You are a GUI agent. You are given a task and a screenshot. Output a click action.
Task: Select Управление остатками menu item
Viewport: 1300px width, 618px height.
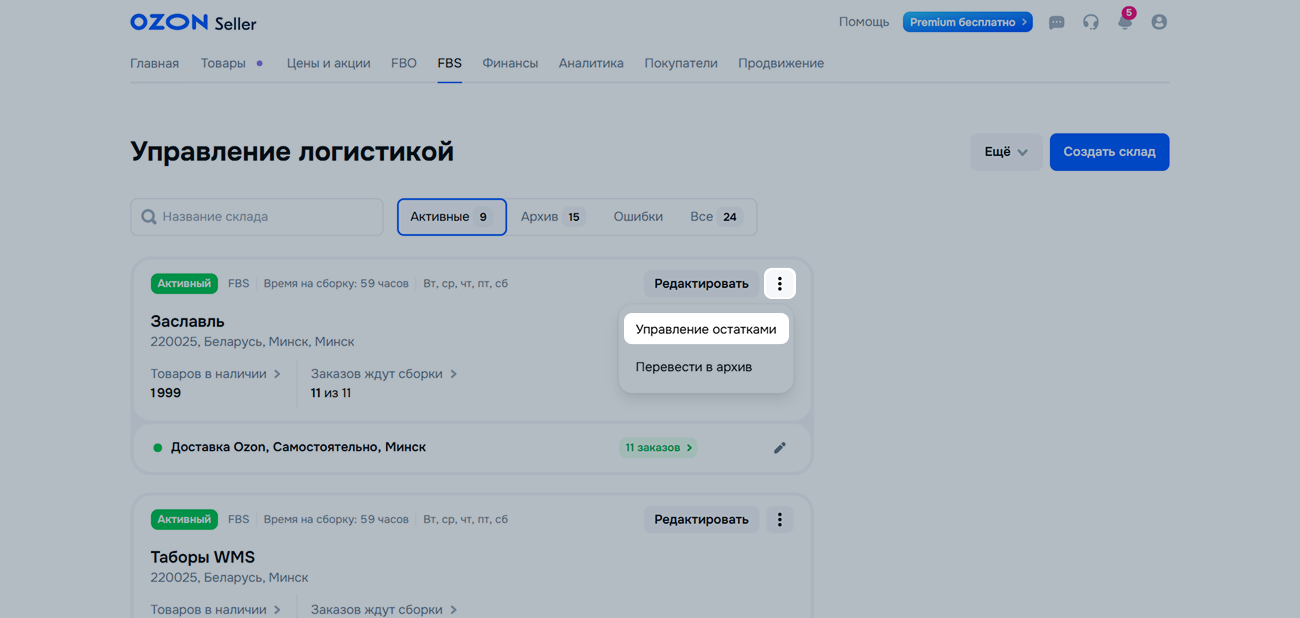click(706, 329)
